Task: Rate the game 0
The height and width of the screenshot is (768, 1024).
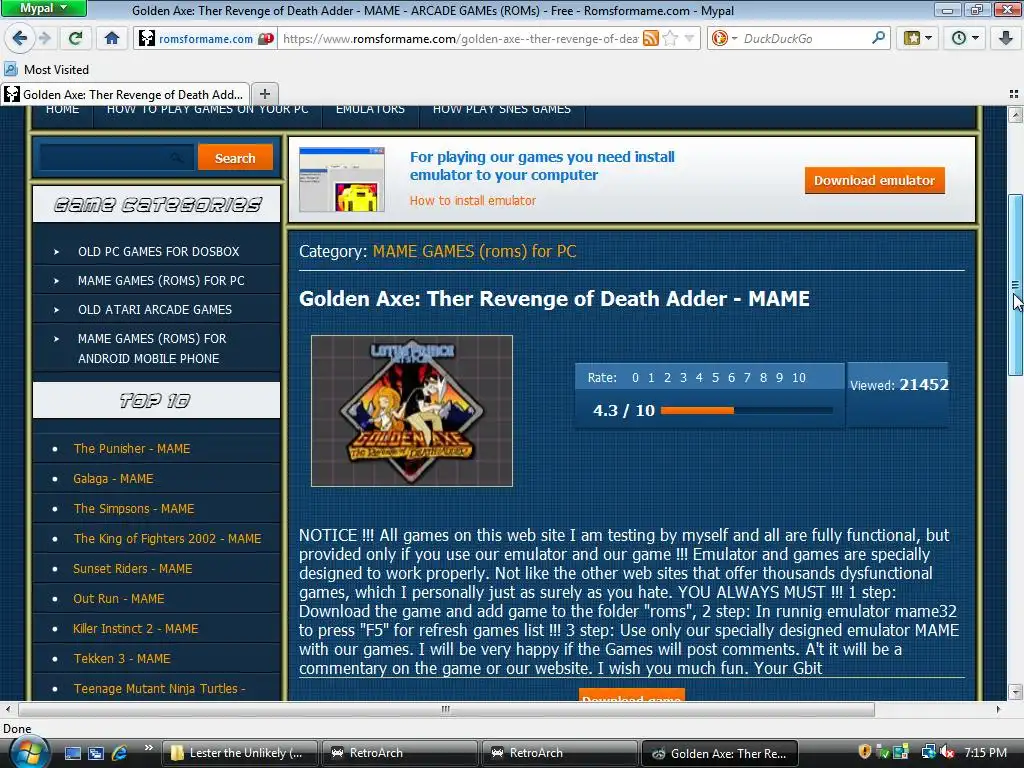Action: [635, 377]
